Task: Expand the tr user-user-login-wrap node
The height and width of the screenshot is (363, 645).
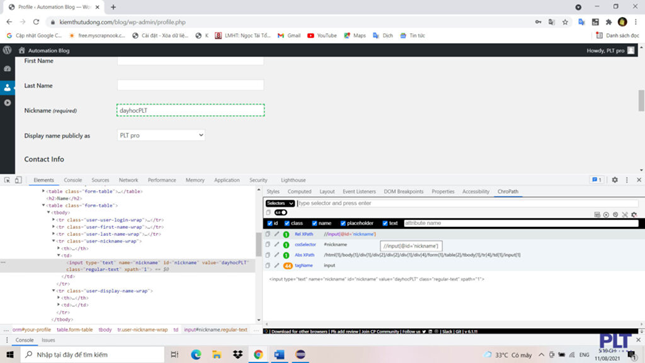Action: coord(53,220)
